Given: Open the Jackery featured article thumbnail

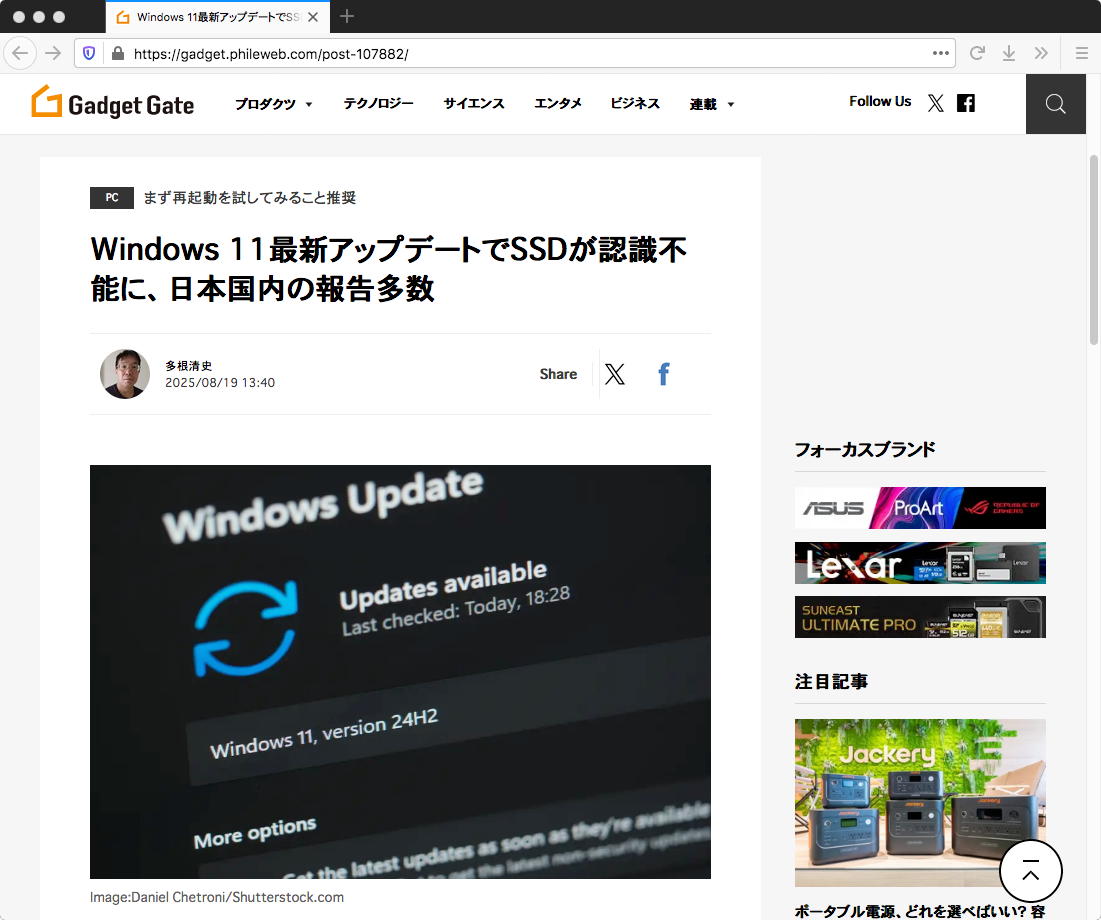Looking at the screenshot, I should coord(920,803).
